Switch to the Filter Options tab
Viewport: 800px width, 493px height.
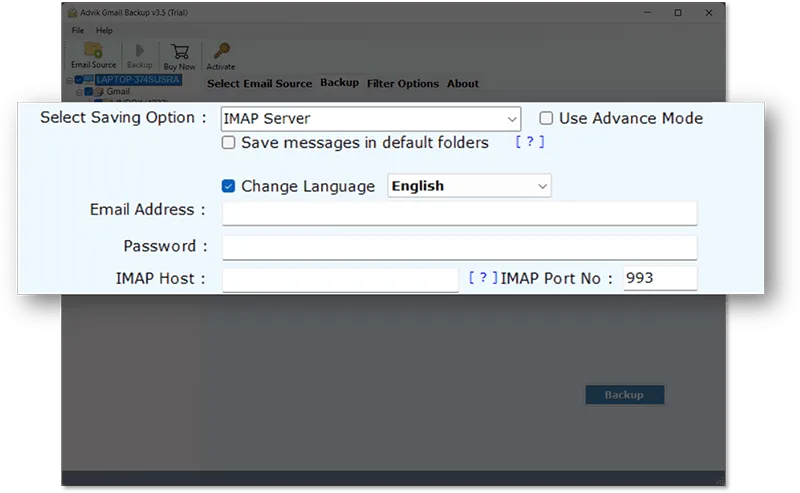[x=403, y=84]
